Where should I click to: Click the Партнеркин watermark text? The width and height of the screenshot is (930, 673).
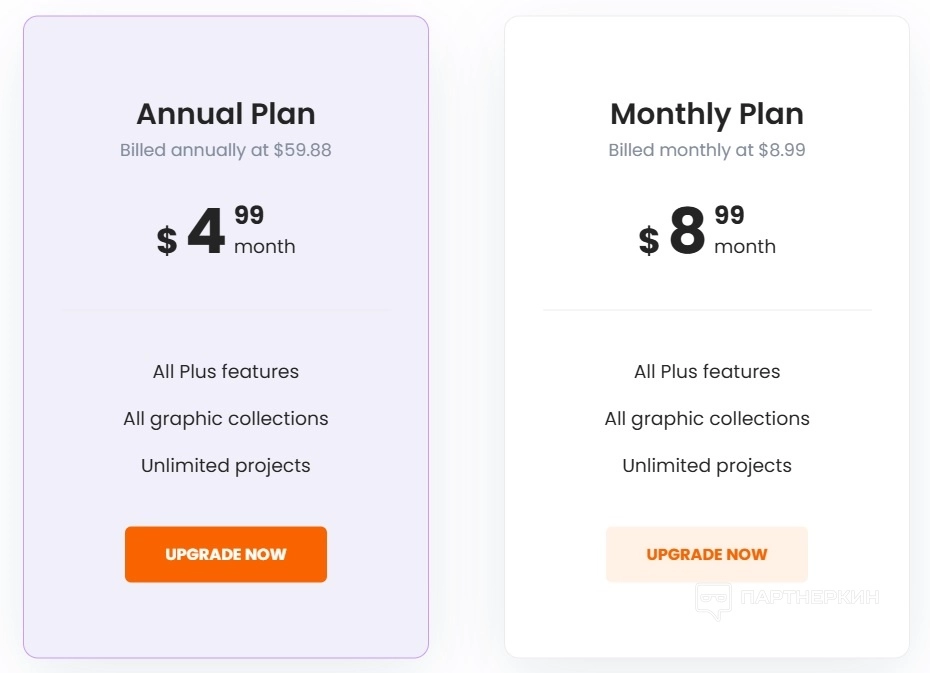tap(811, 598)
